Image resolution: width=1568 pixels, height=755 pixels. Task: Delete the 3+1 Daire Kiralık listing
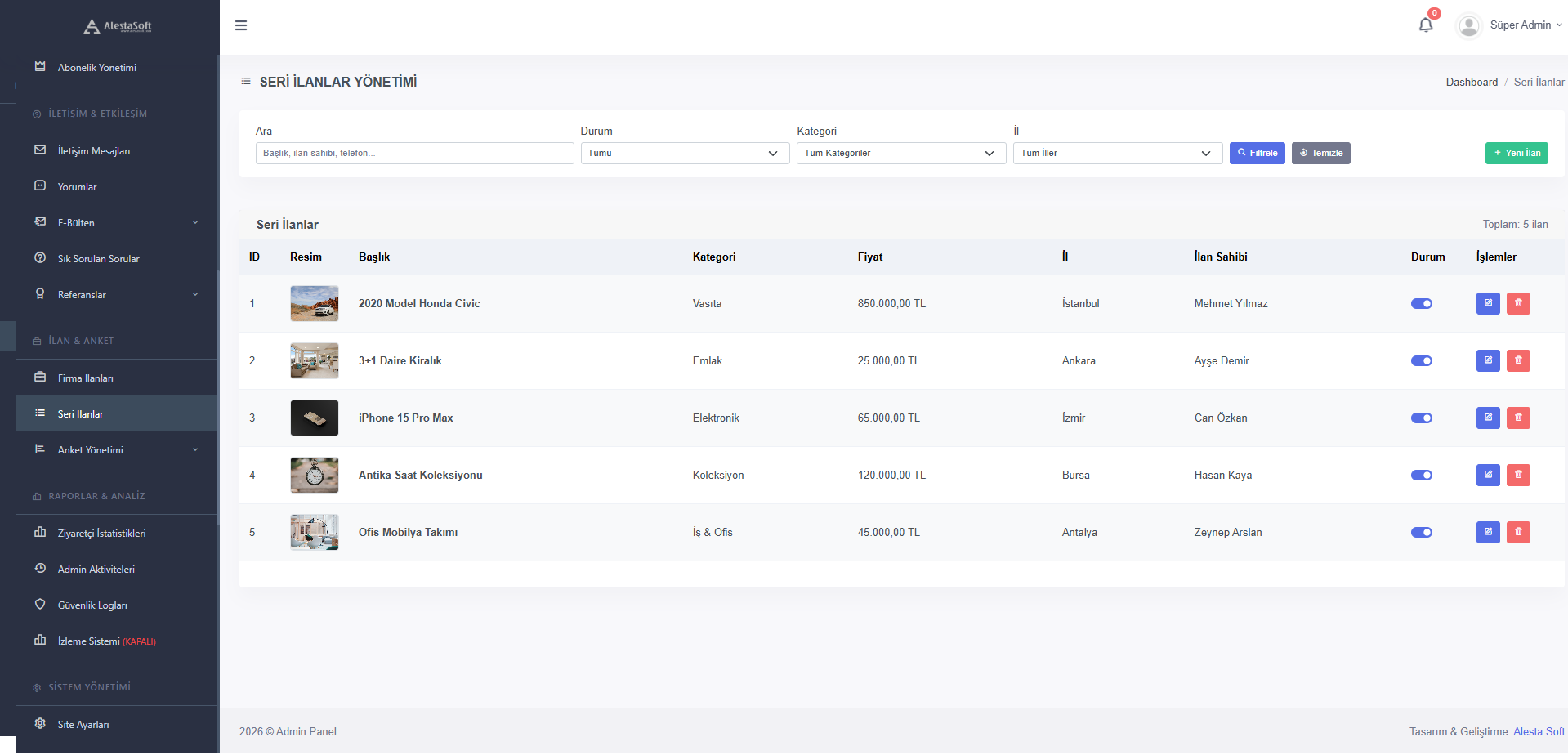point(1518,360)
